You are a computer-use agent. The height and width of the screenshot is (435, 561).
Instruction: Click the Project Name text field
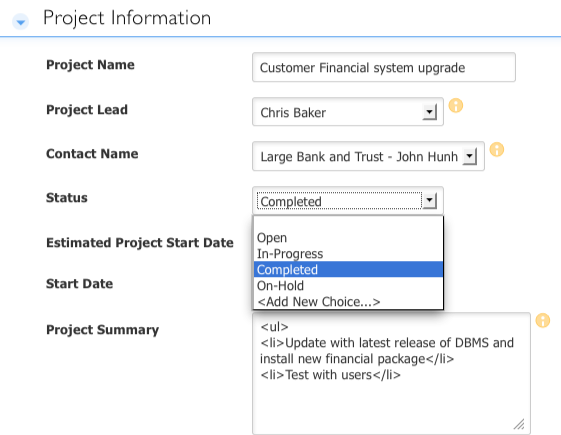384,67
